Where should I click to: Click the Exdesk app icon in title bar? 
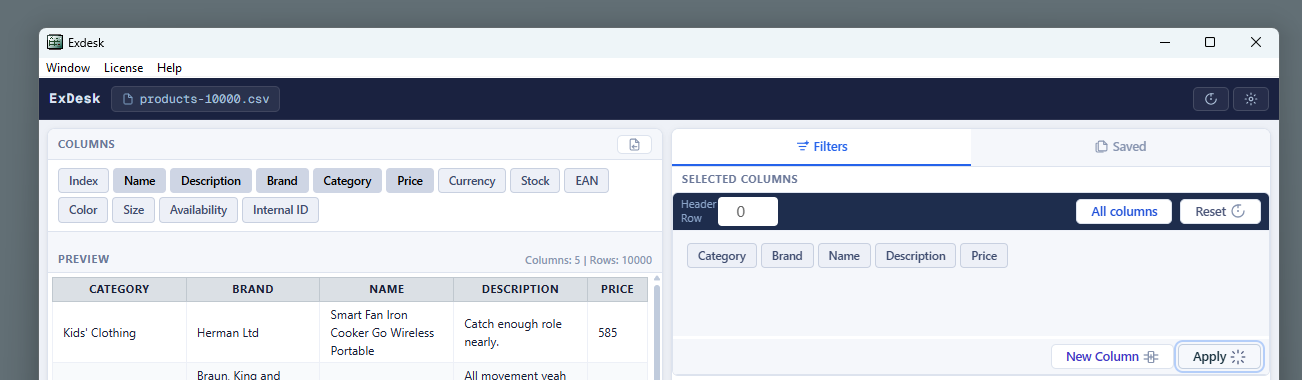(55, 42)
